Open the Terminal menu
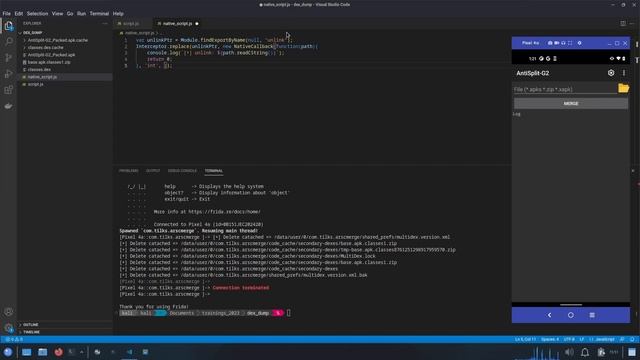 point(99,13)
